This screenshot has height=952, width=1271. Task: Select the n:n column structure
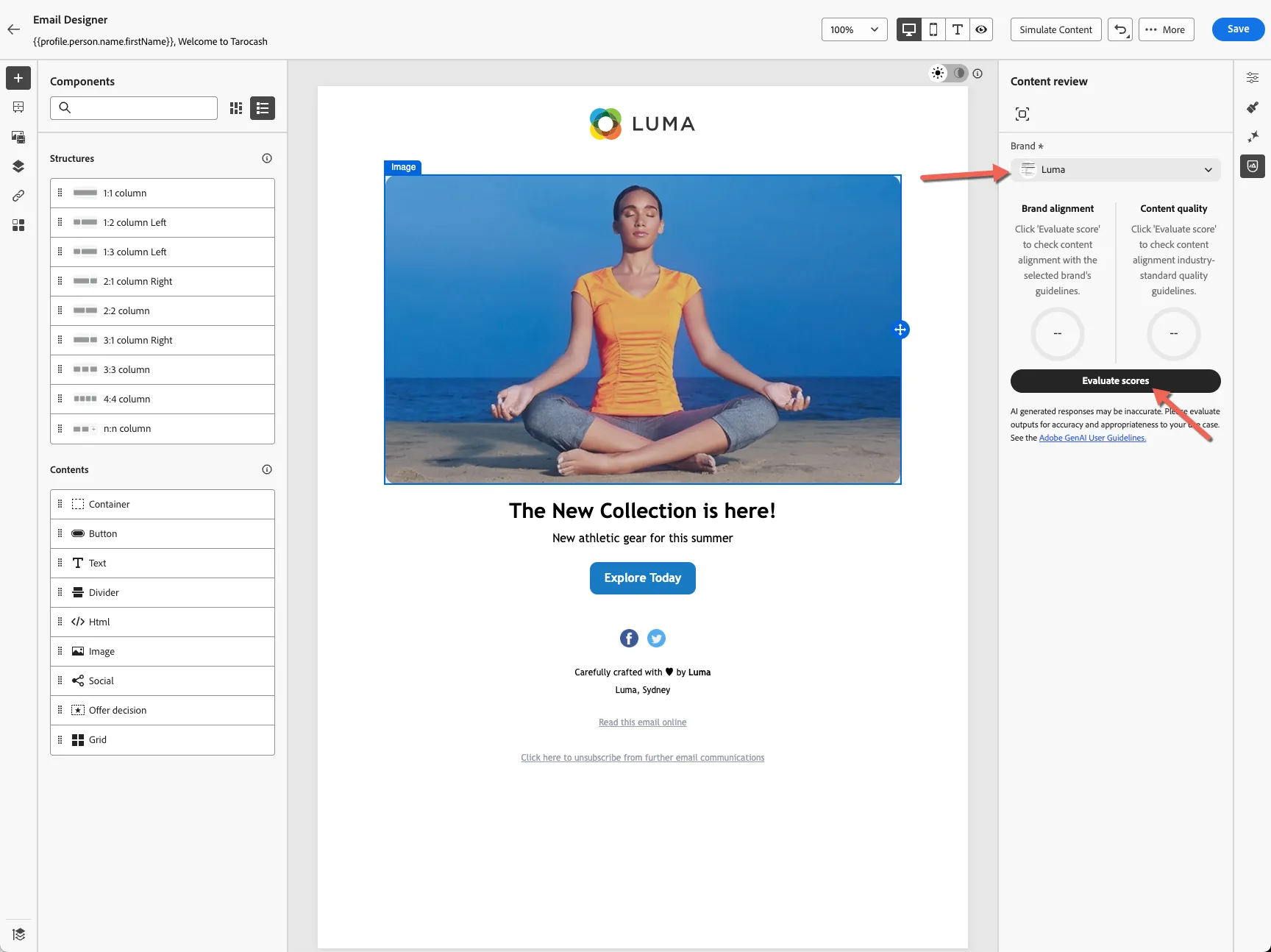pyautogui.click(x=163, y=429)
